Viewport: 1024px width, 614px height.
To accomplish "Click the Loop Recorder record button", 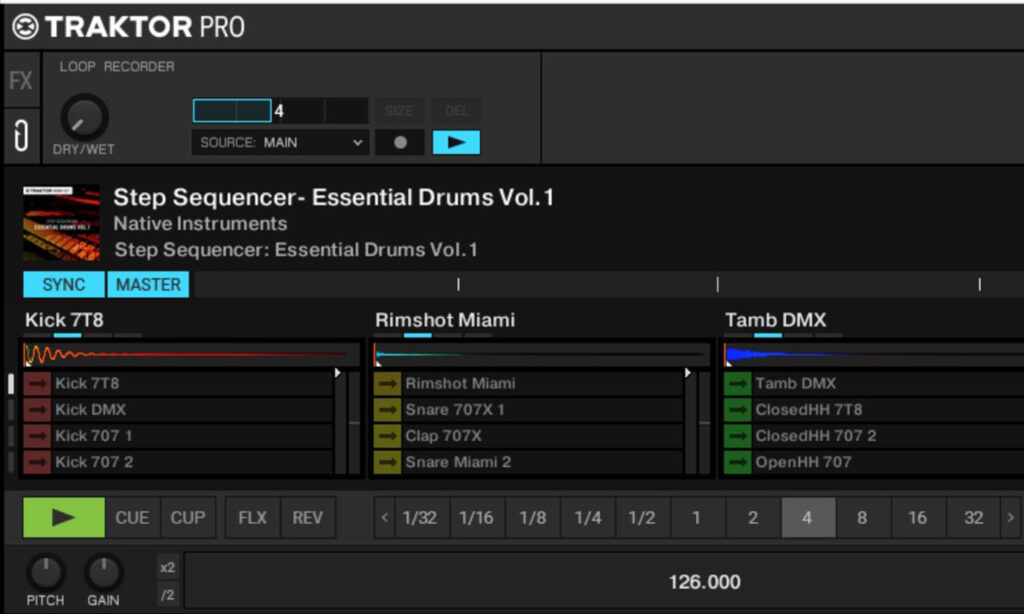I will [400, 142].
